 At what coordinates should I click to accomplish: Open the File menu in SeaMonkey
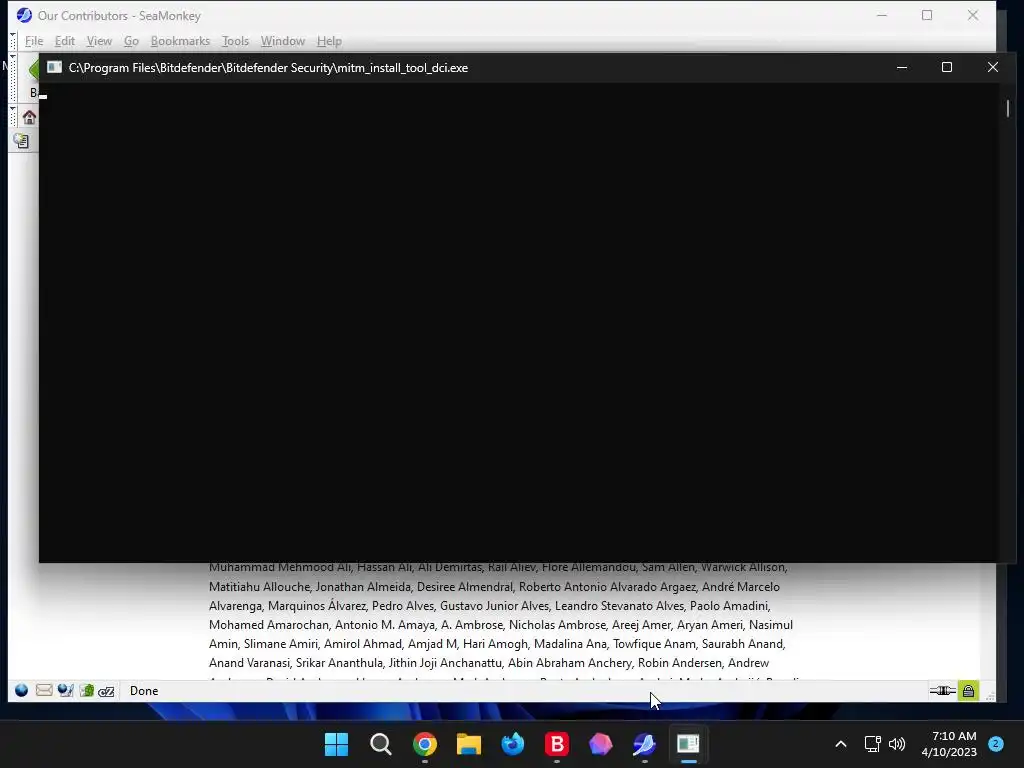34,41
